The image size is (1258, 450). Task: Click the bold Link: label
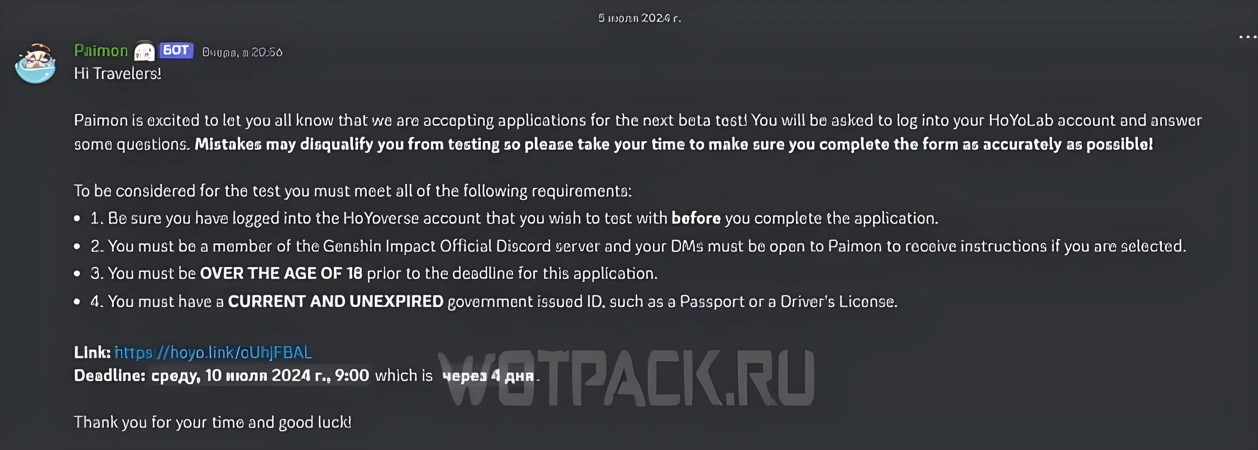[x=92, y=352]
